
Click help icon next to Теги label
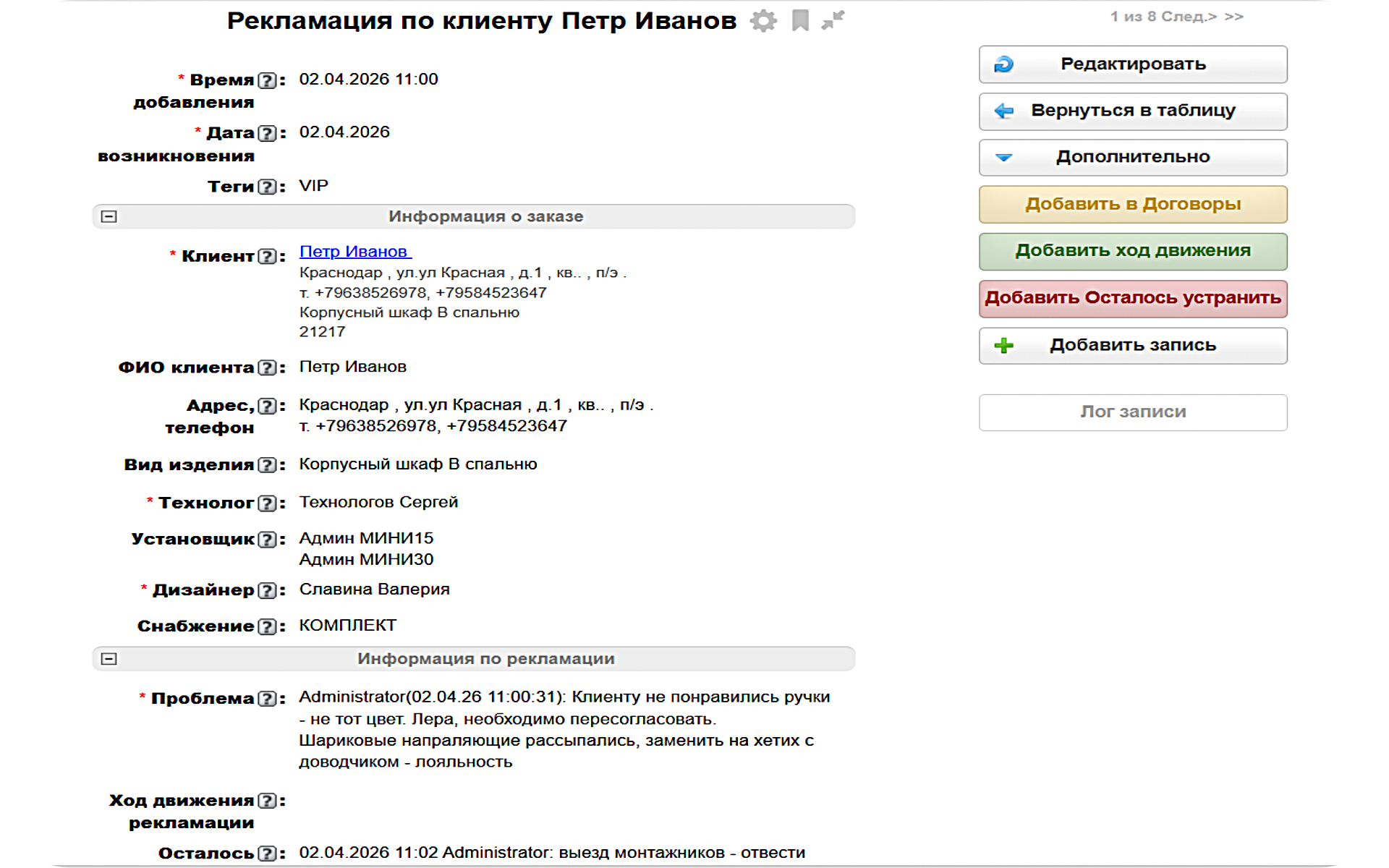(x=268, y=187)
